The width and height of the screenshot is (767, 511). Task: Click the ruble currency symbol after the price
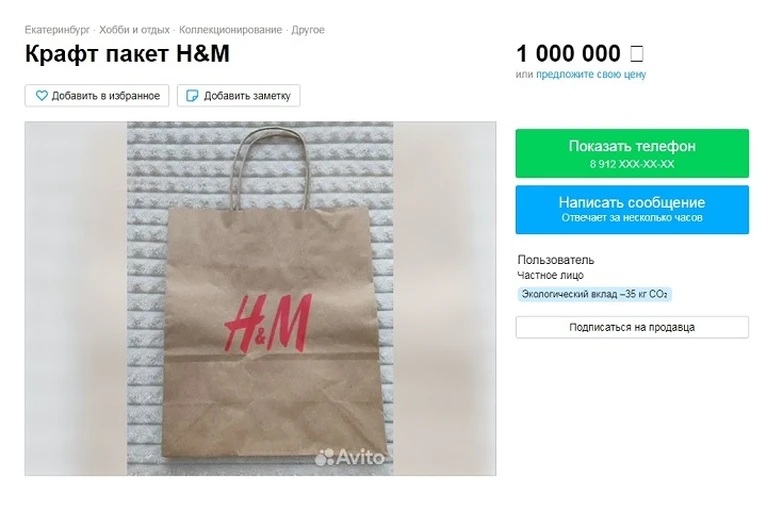coord(636,54)
